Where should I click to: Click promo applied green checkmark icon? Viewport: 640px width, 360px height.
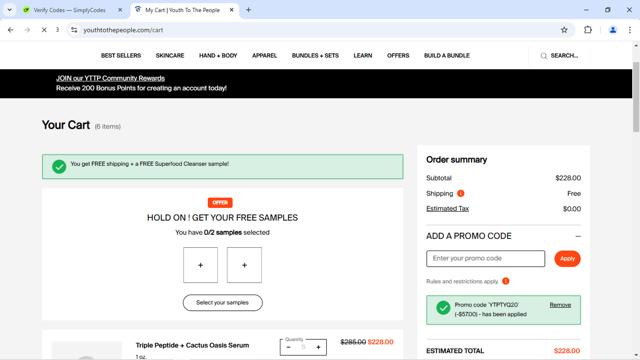click(x=443, y=308)
